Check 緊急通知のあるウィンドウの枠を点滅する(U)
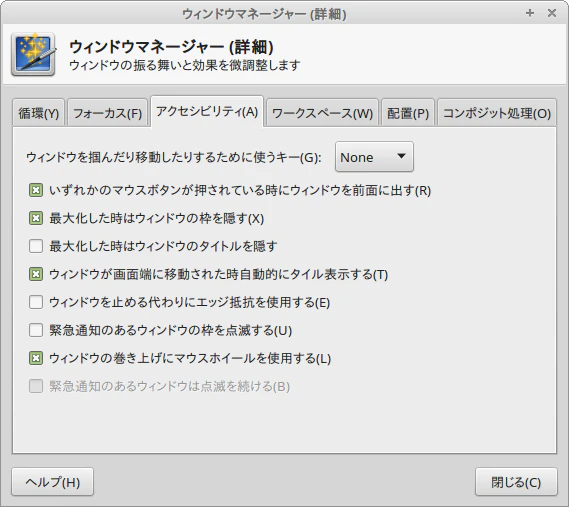Screen dimensions: 569x507 click(36, 330)
